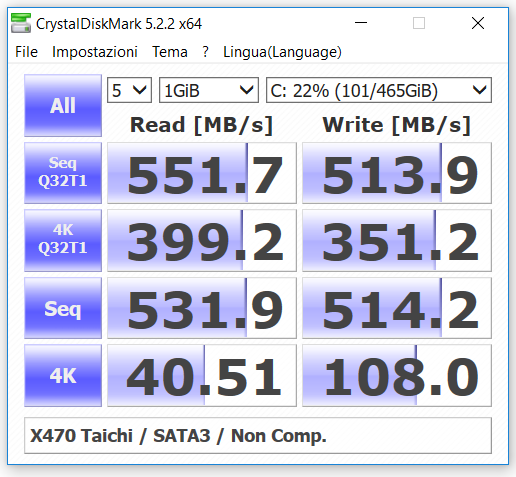Minimize the CrystalDiskMark window

coord(361,23)
